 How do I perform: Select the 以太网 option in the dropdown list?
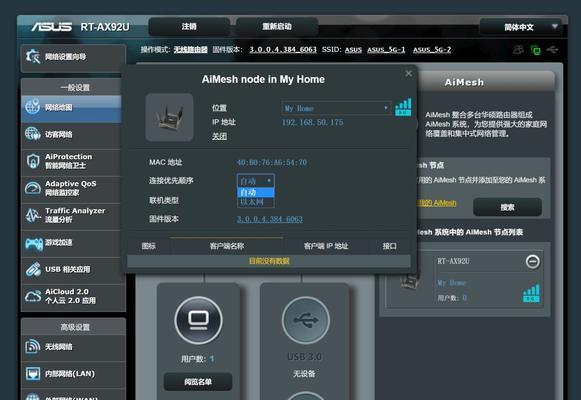point(256,202)
